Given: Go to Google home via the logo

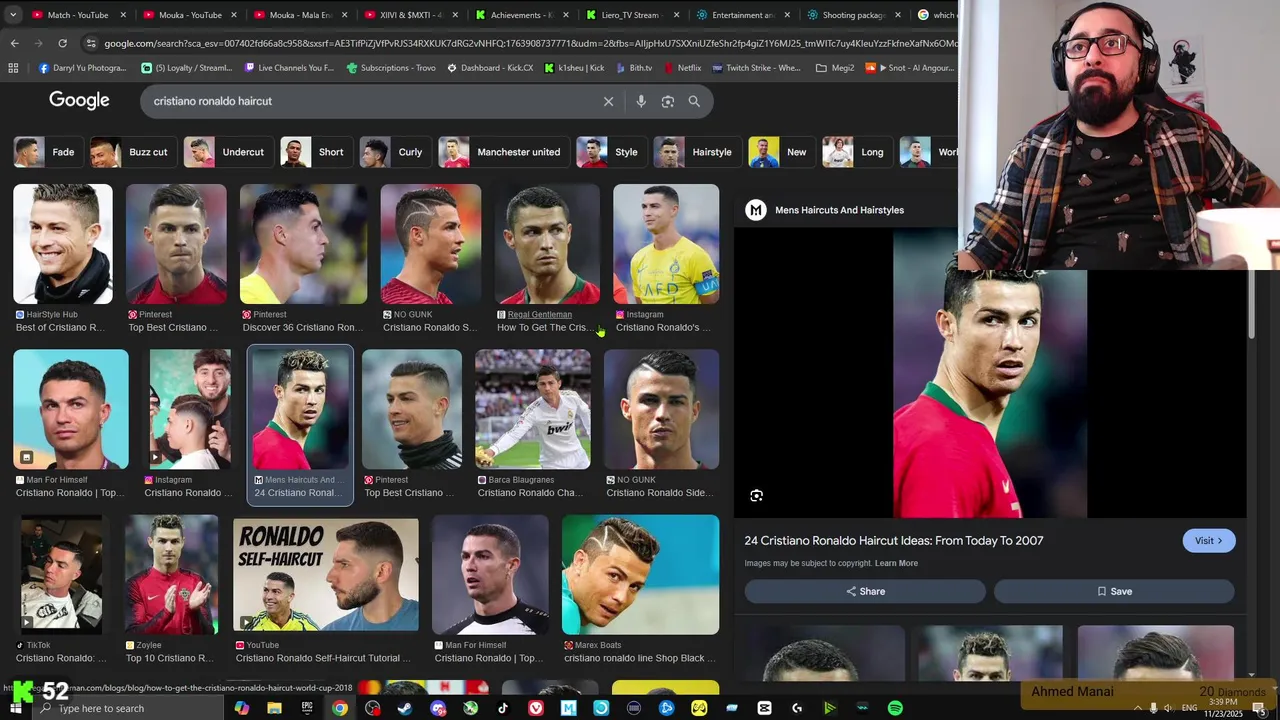Looking at the screenshot, I should click(x=79, y=100).
